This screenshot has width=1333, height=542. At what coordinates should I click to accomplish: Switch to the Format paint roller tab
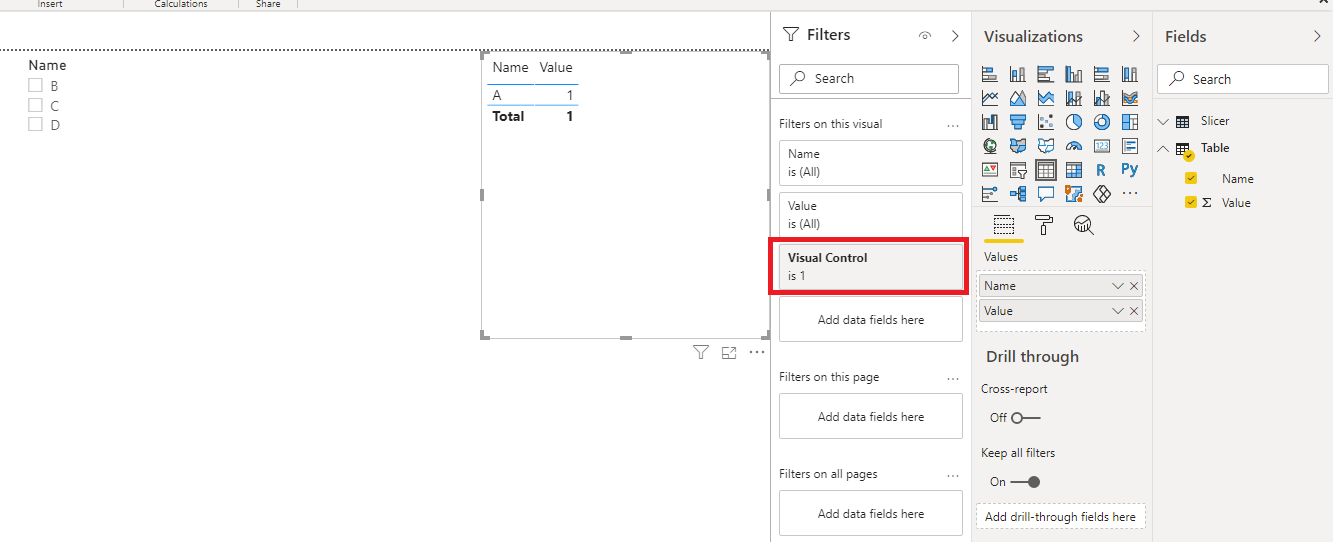pyautogui.click(x=1044, y=225)
